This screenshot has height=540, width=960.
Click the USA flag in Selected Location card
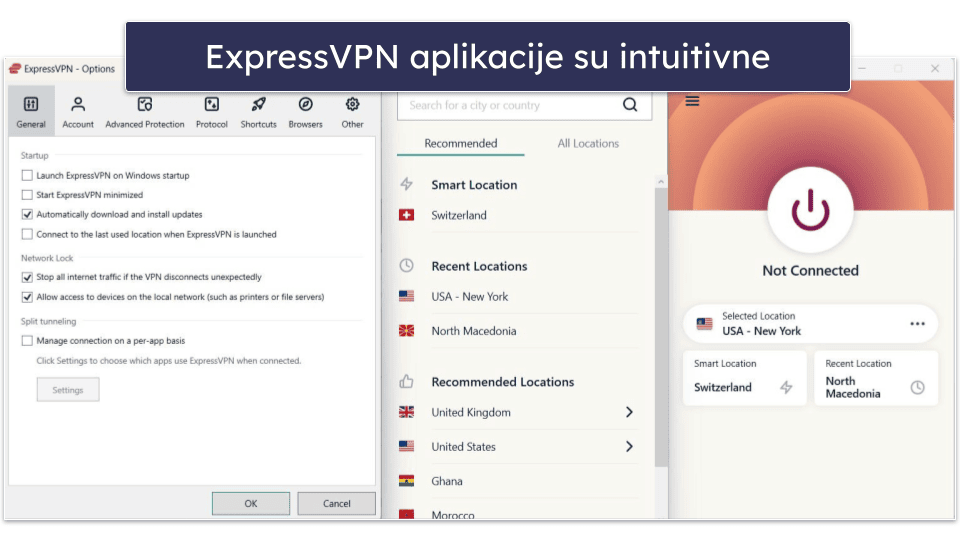[705, 324]
